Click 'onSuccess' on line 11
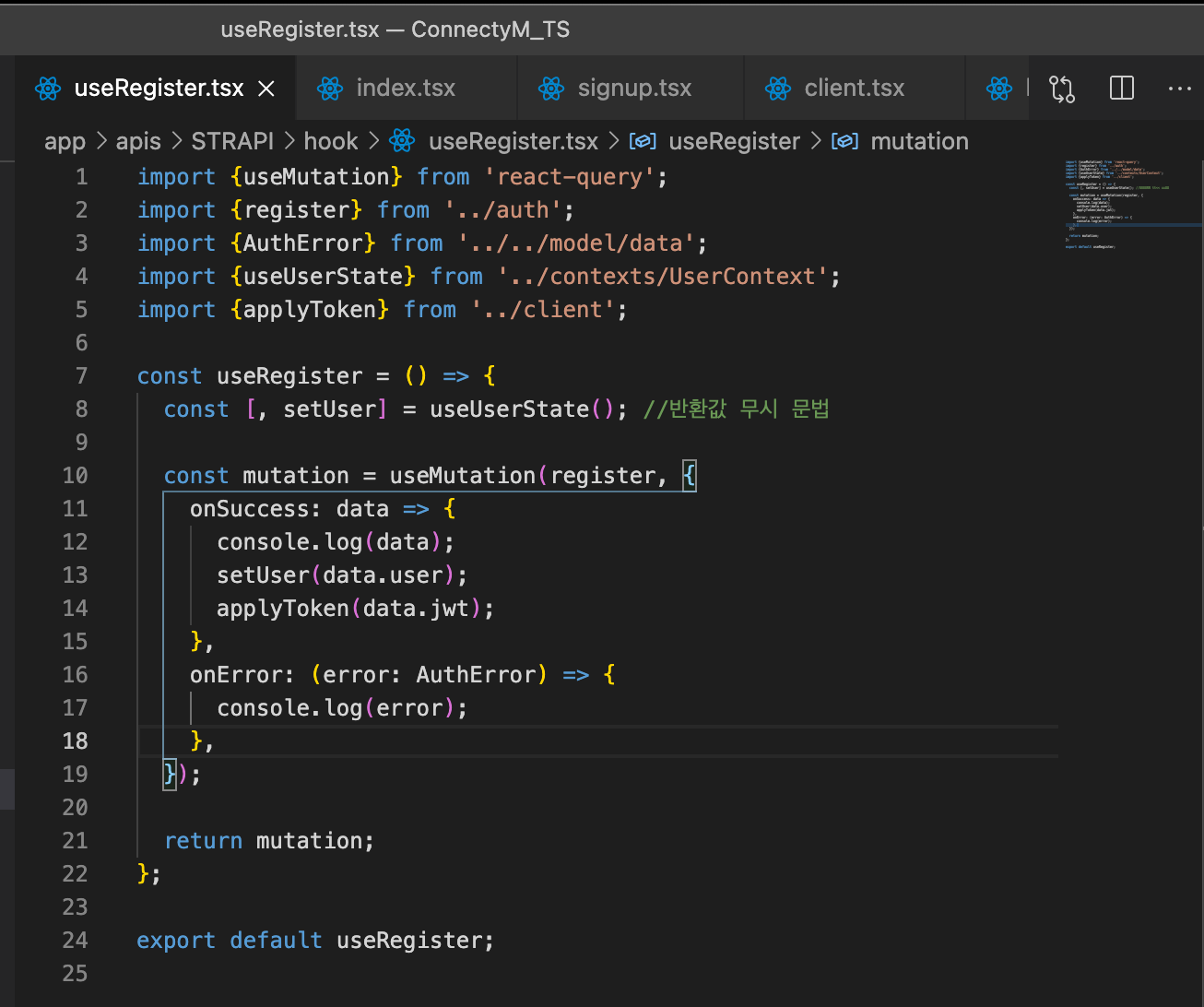 pos(250,509)
